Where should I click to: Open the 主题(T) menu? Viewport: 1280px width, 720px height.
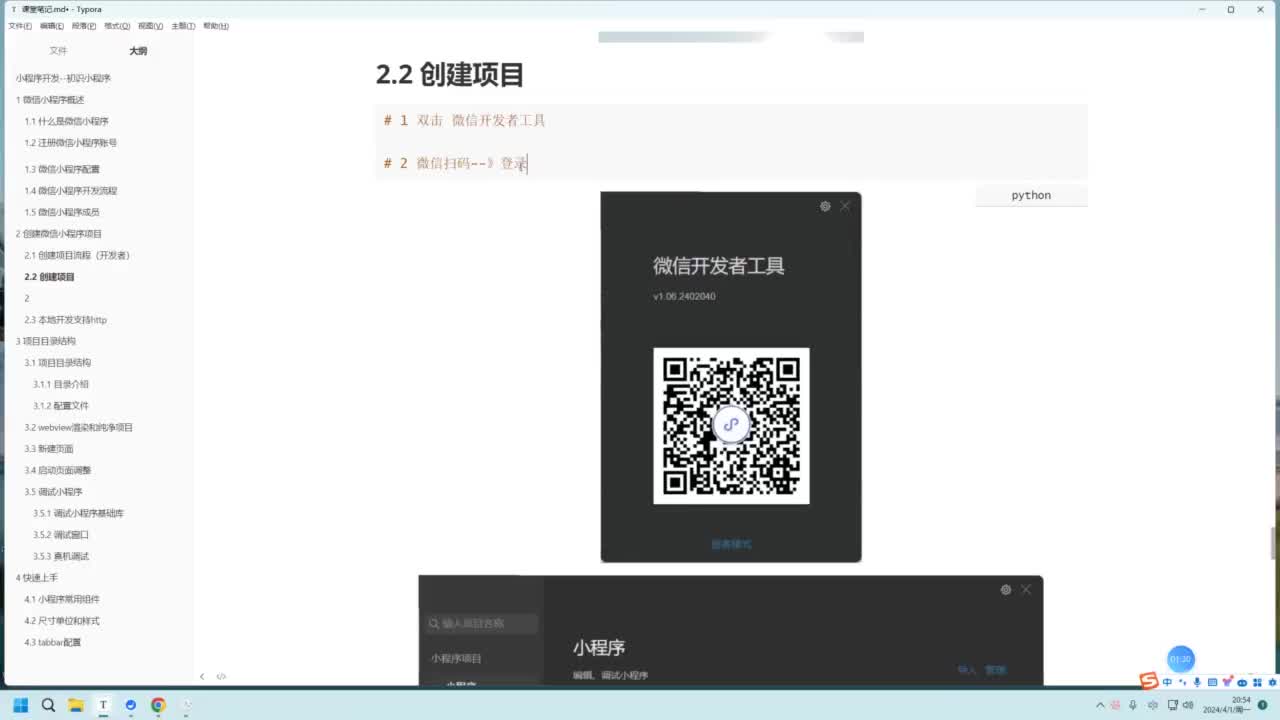pos(183,26)
